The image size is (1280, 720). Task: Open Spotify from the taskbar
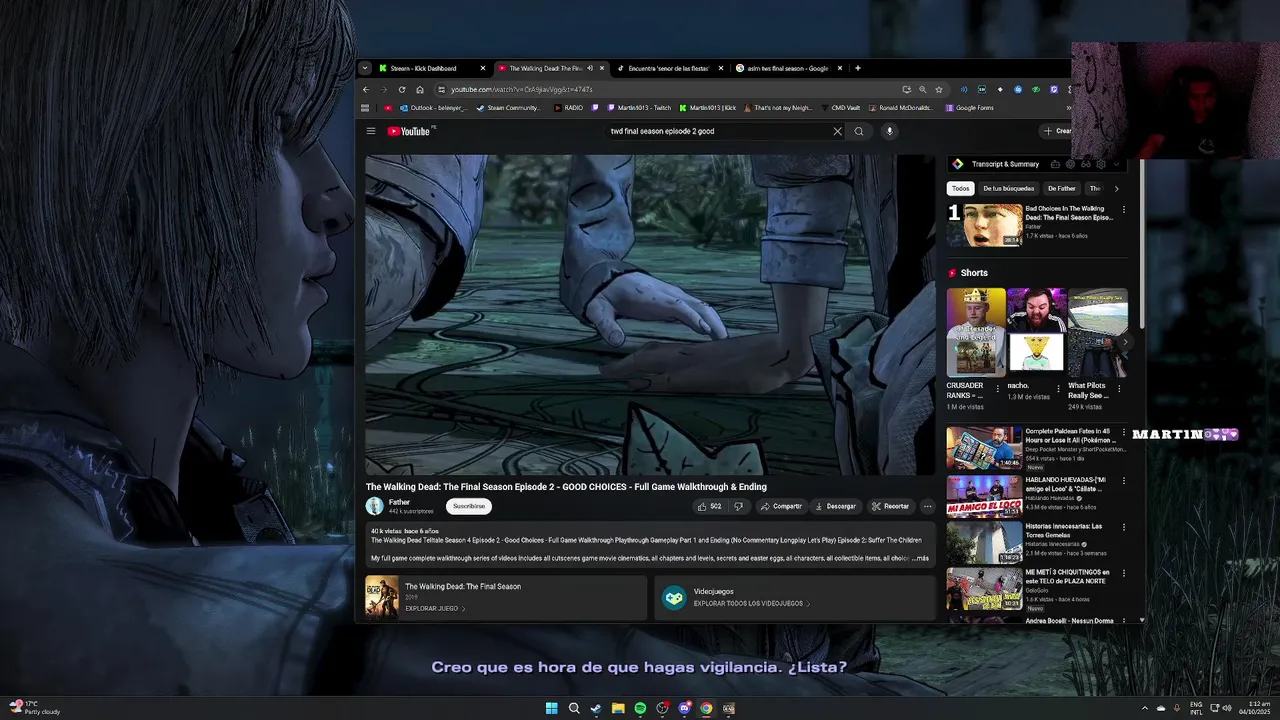[640, 708]
